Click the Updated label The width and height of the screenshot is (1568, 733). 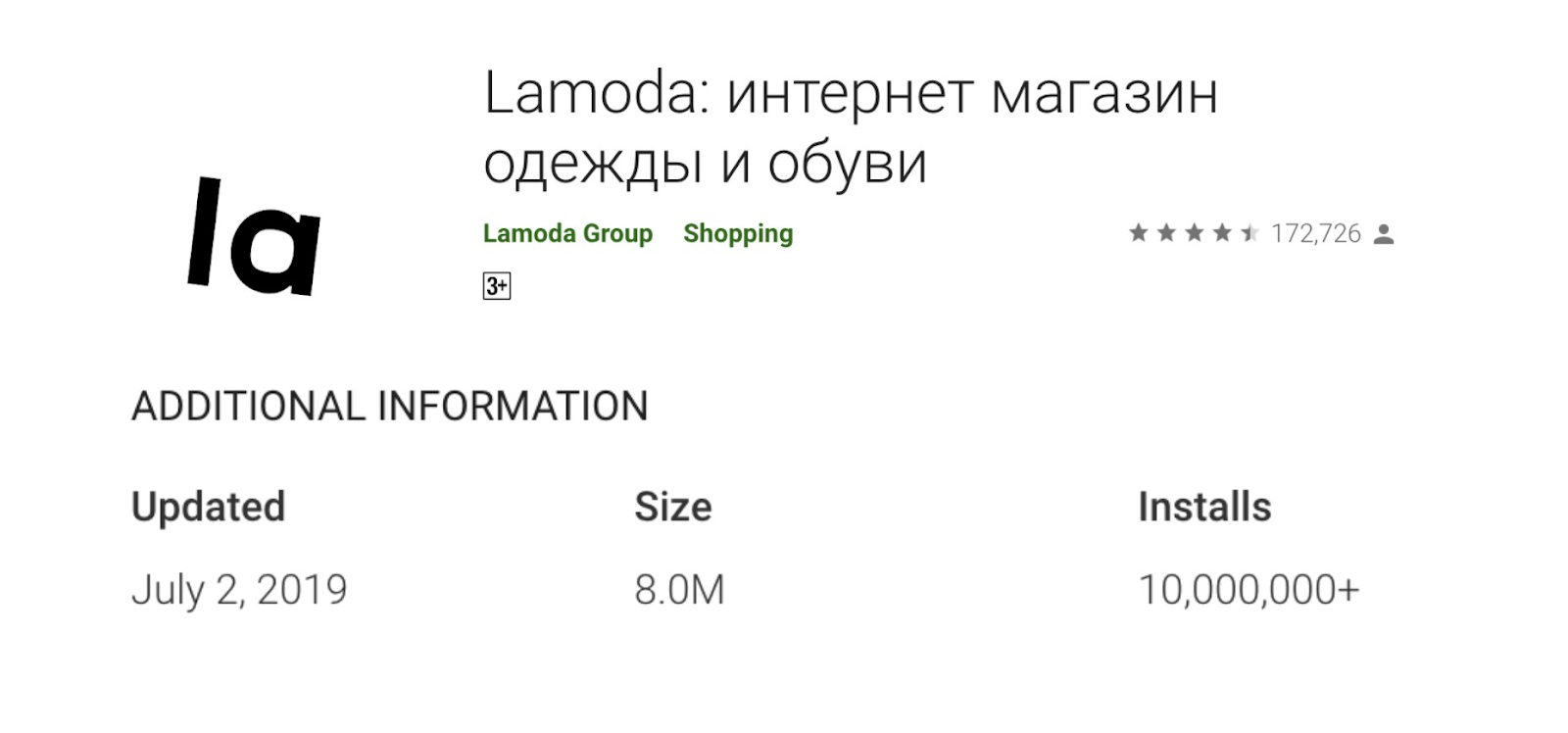208,507
